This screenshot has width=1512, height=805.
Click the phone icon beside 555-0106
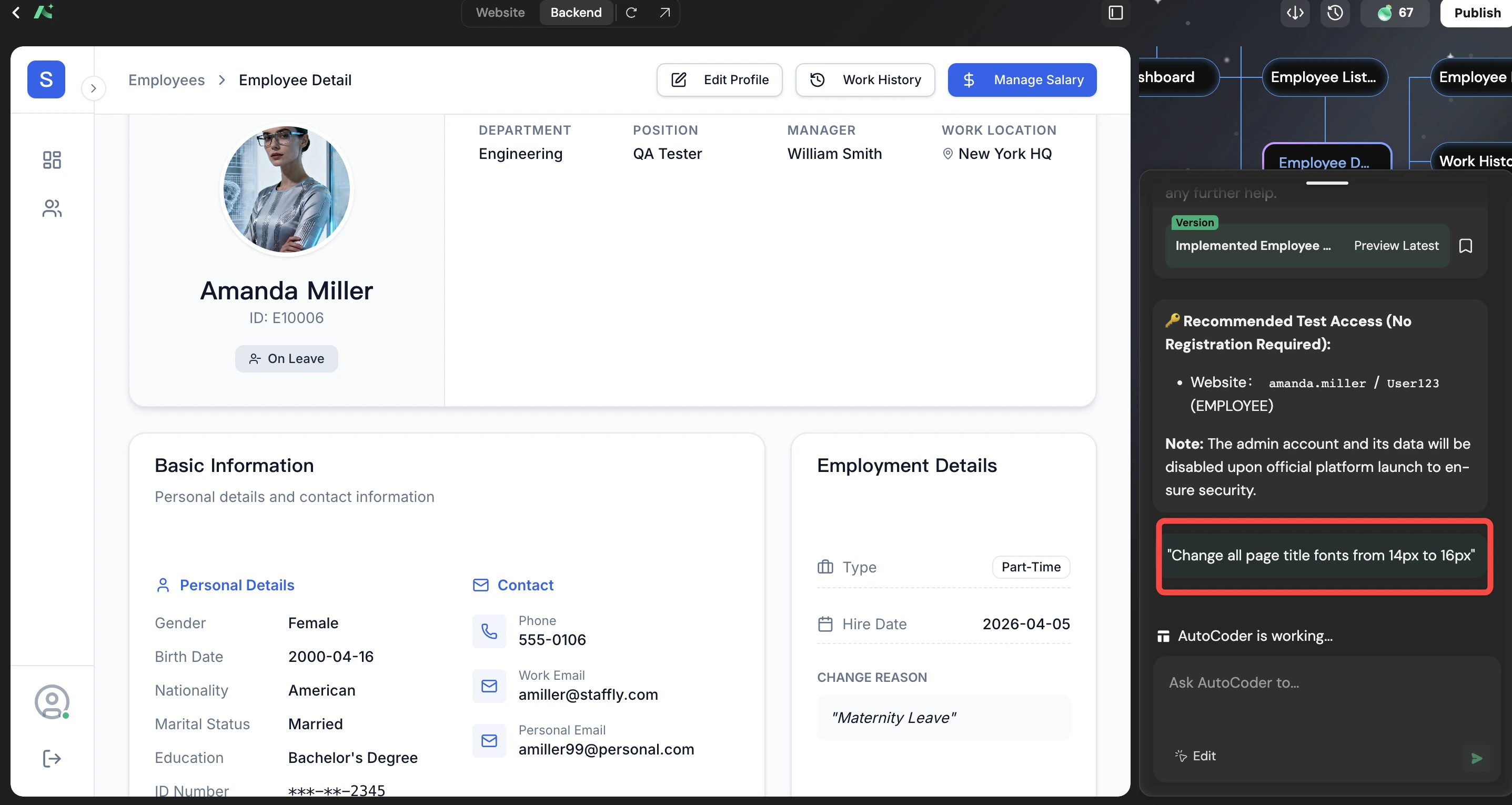(489, 631)
